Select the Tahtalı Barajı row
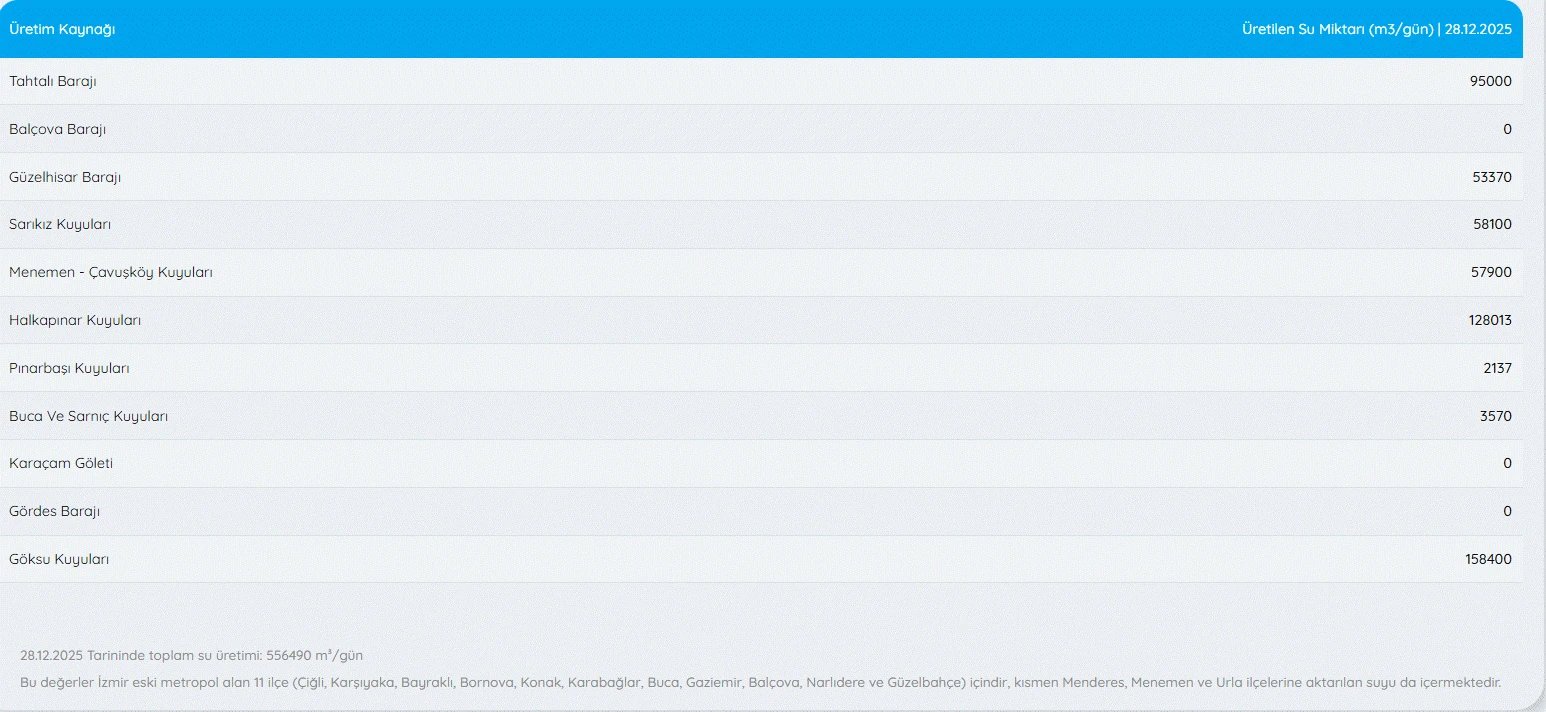The image size is (1546, 712). 761,81
